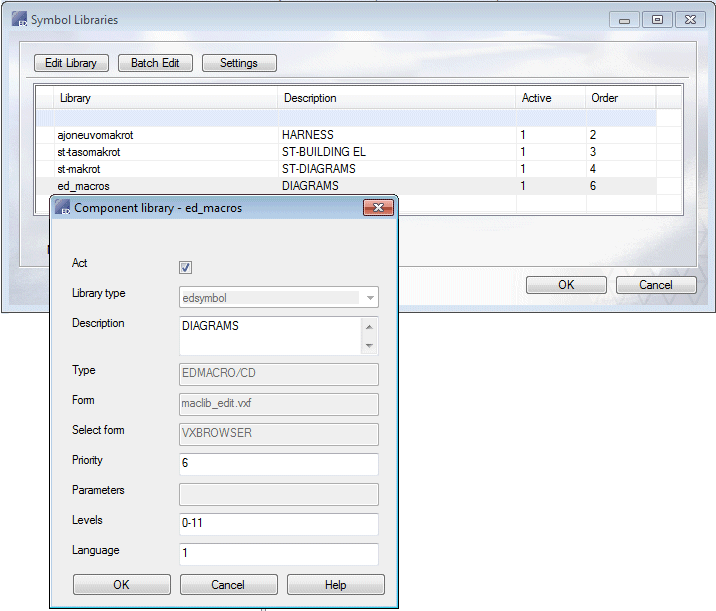Cancel the Component library dialog
The height and width of the screenshot is (611, 716).
pyautogui.click(x=227, y=585)
